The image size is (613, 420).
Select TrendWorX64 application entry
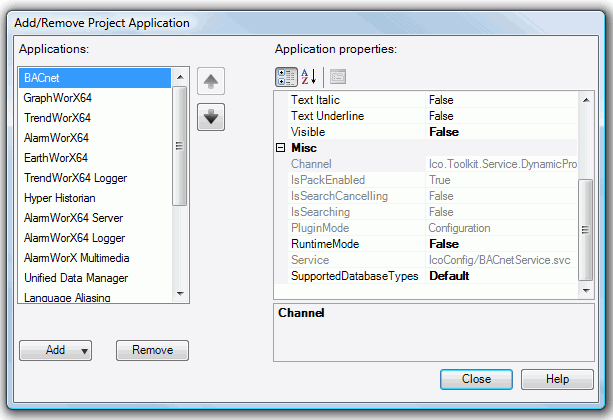tap(95, 118)
